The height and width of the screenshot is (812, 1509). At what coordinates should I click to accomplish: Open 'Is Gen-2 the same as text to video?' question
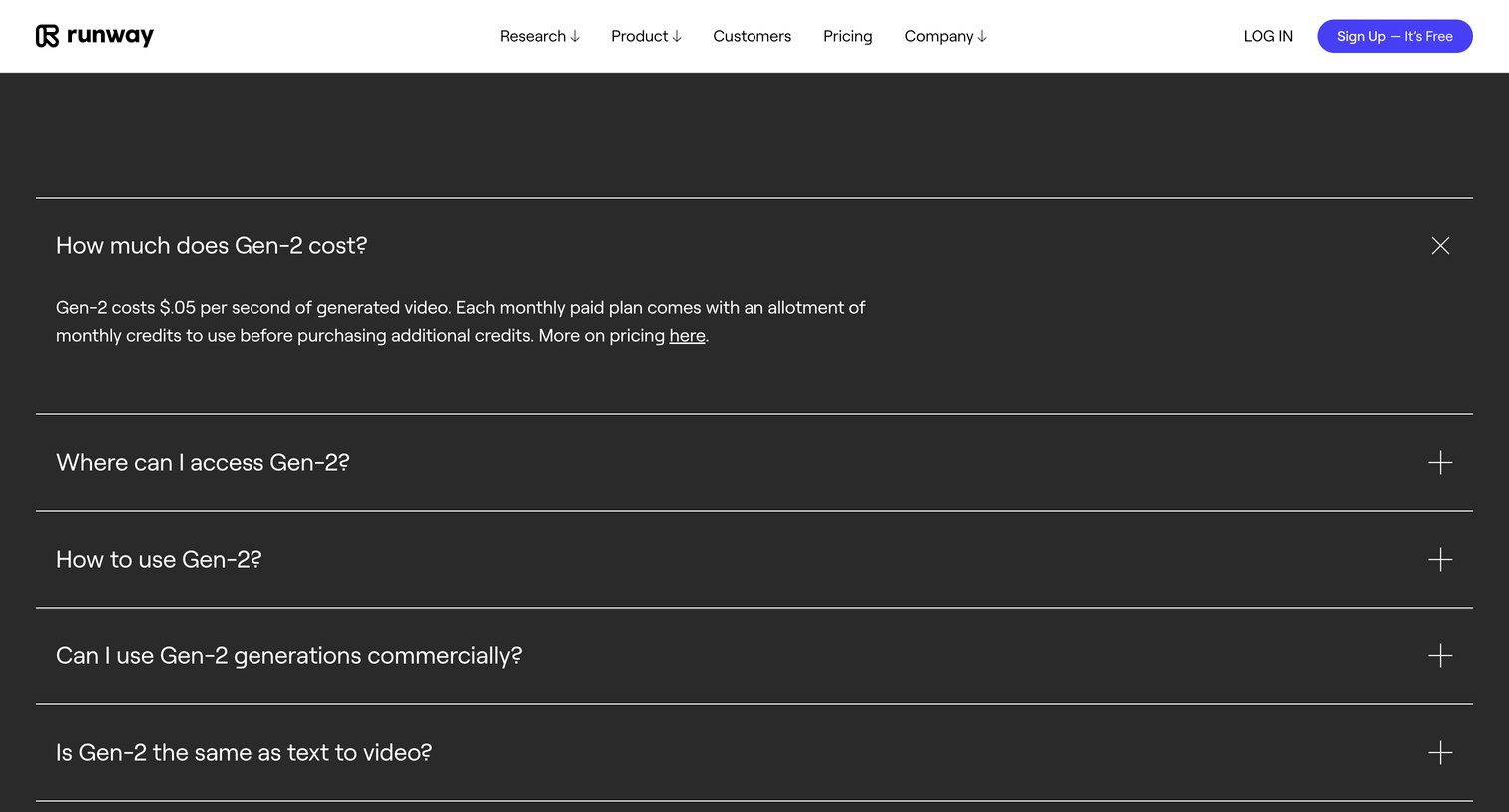(x=245, y=753)
